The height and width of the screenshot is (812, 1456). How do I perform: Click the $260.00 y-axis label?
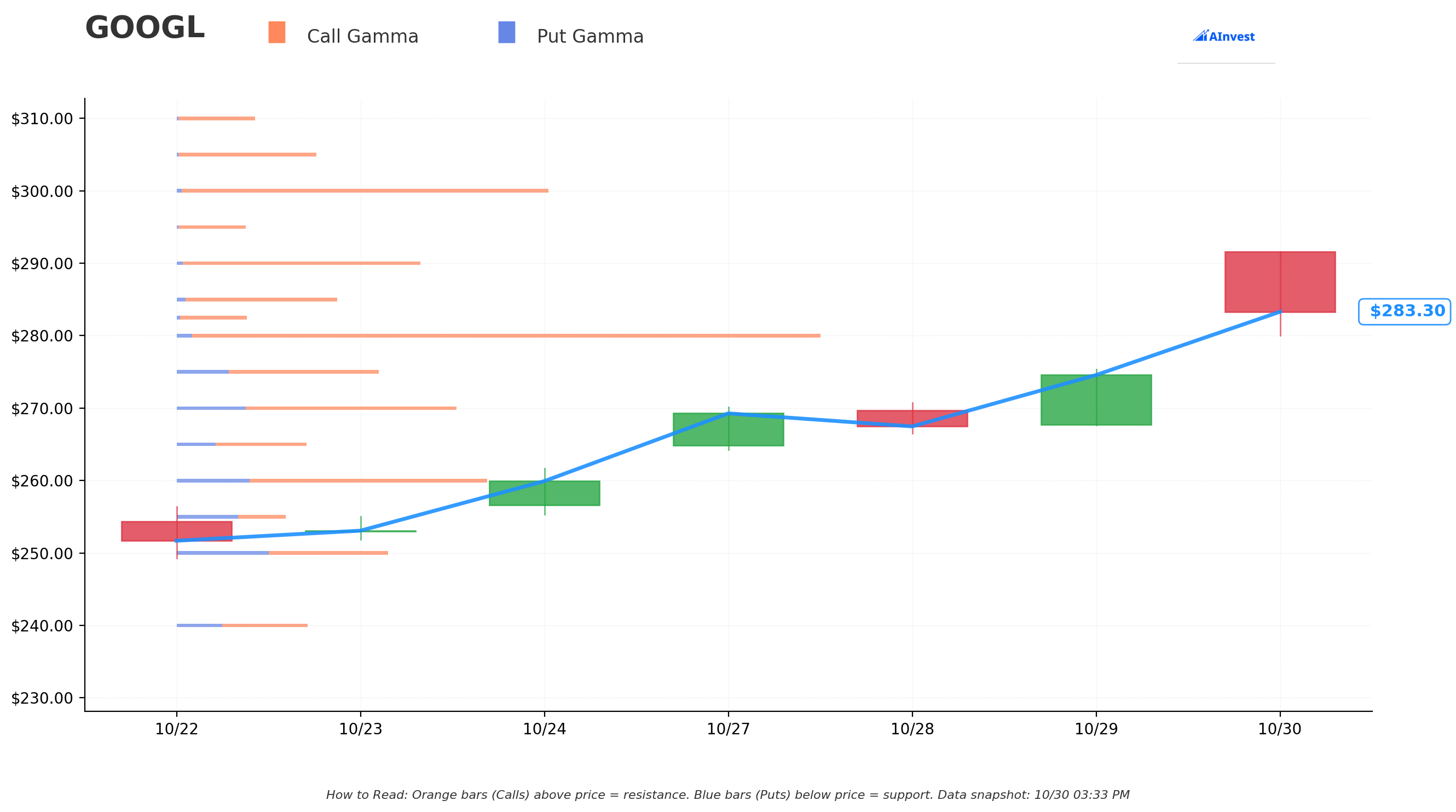point(42,481)
